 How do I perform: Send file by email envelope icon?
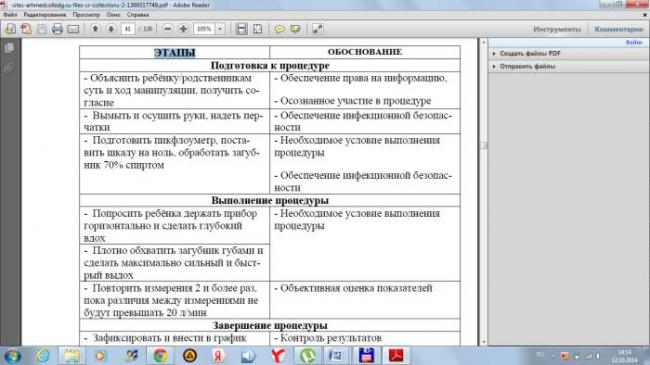click(73, 29)
